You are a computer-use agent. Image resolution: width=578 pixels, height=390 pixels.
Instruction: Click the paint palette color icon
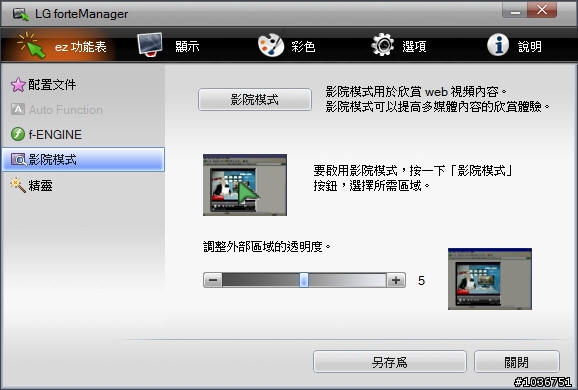point(271,45)
